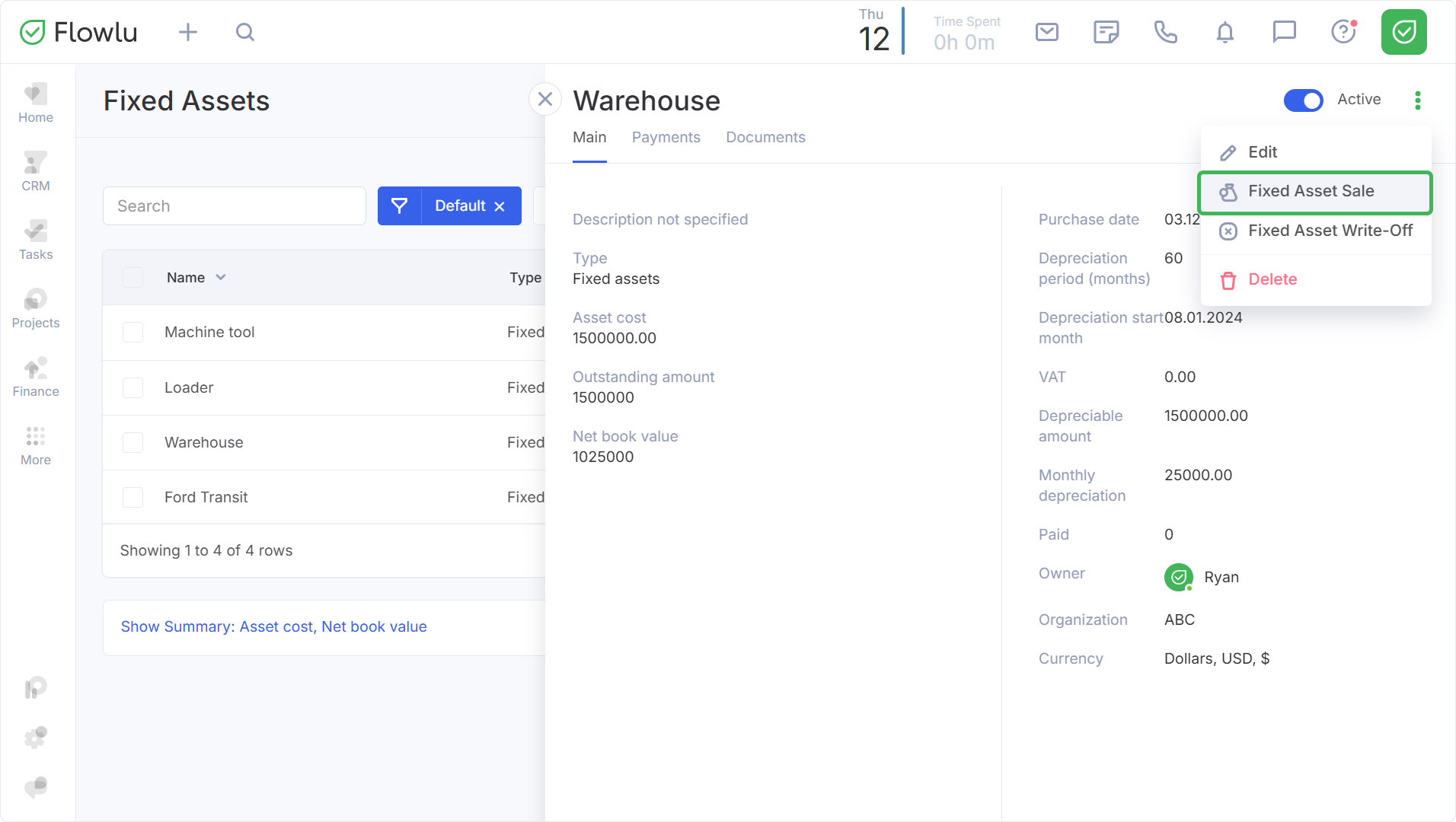Image resolution: width=1456 pixels, height=822 pixels.
Task: Open the notes icon in top bar
Action: (1106, 32)
